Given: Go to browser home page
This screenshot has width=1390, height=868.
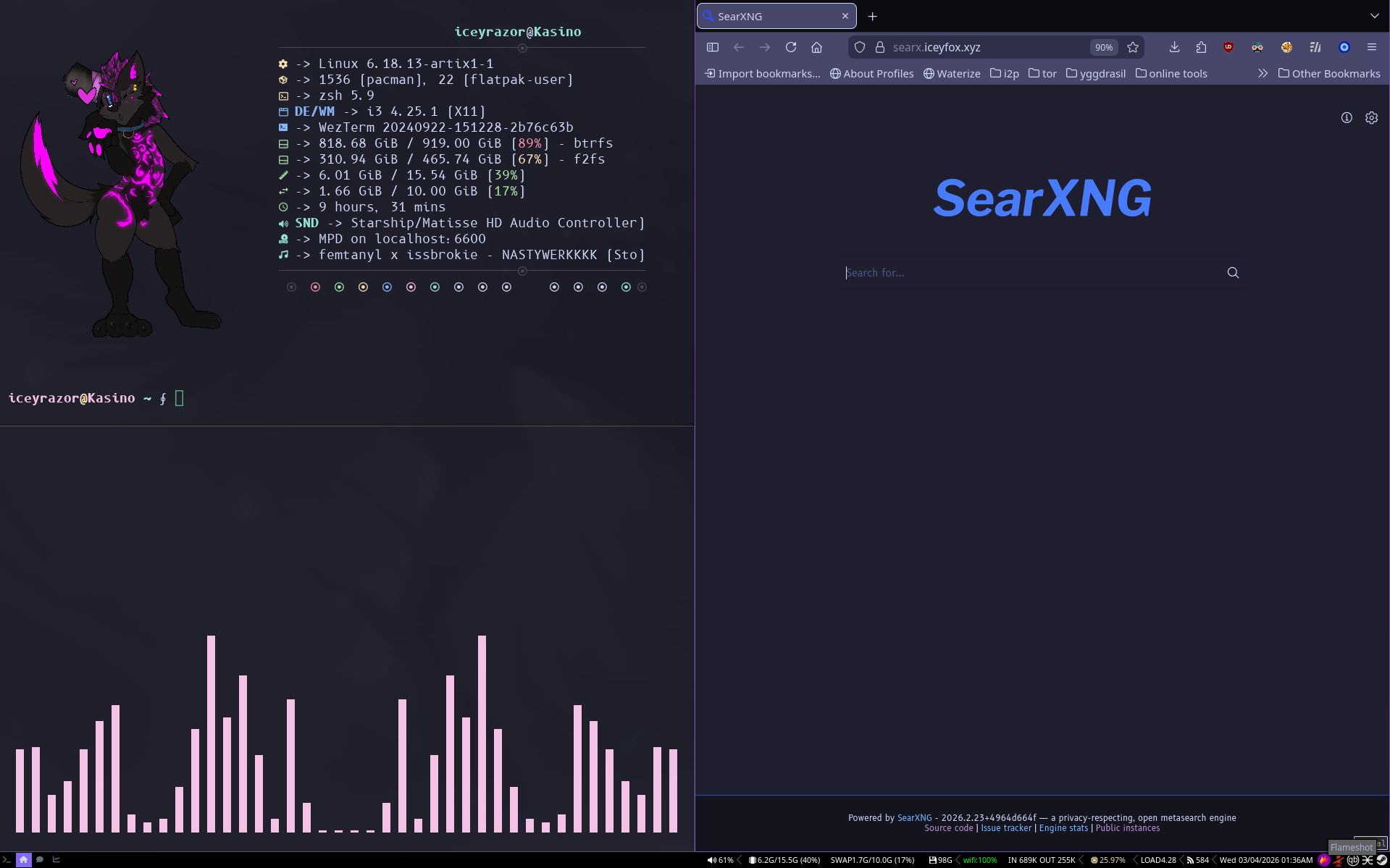Looking at the screenshot, I should pyautogui.click(x=817, y=47).
